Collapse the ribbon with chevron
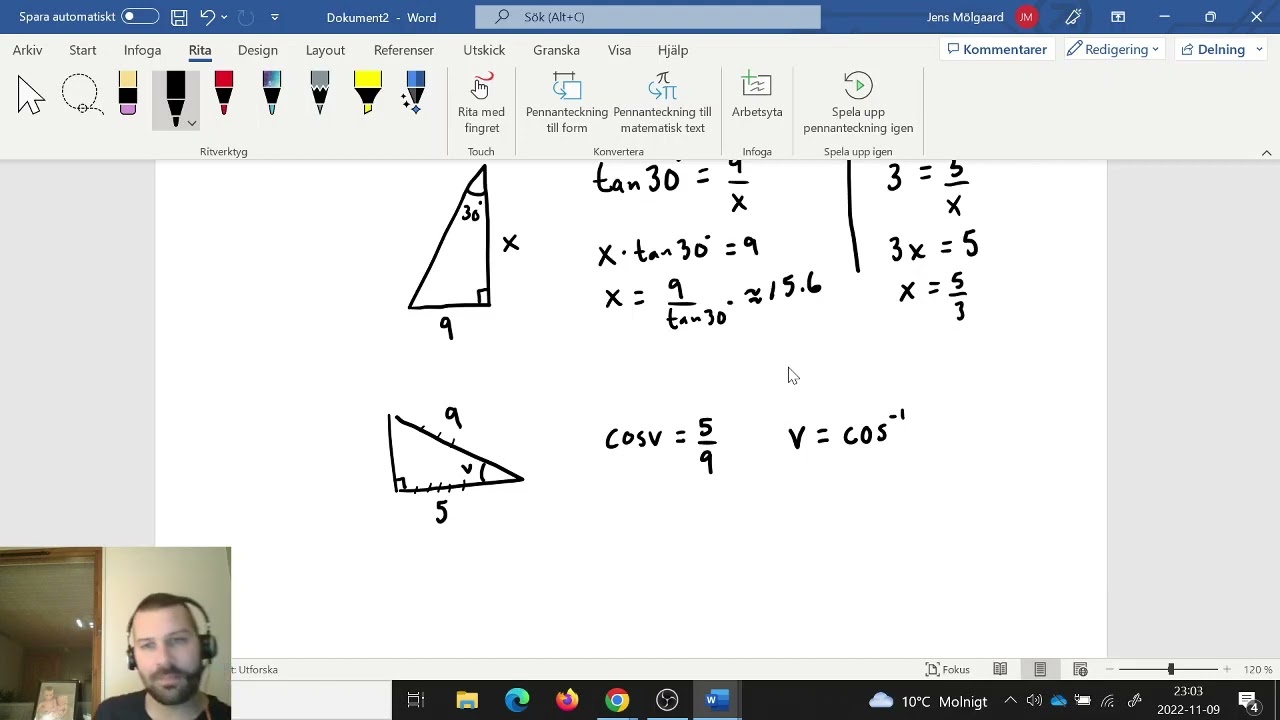The height and width of the screenshot is (720, 1280). click(x=1266, y=153)
